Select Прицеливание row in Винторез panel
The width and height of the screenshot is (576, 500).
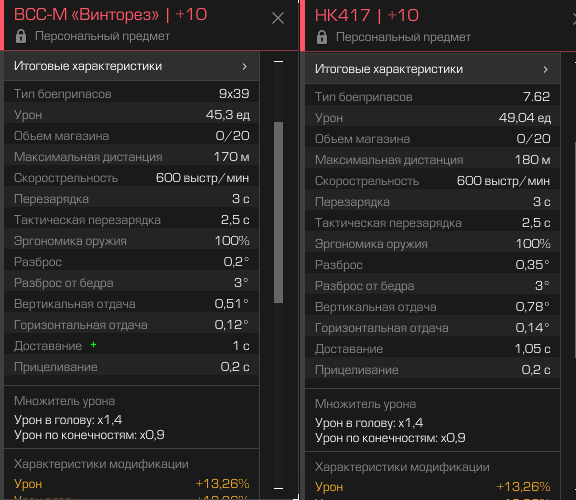tap(132, 367)
